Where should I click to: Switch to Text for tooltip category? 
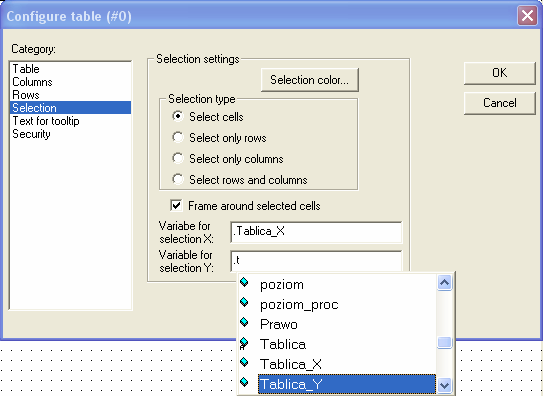coord(46,121)
